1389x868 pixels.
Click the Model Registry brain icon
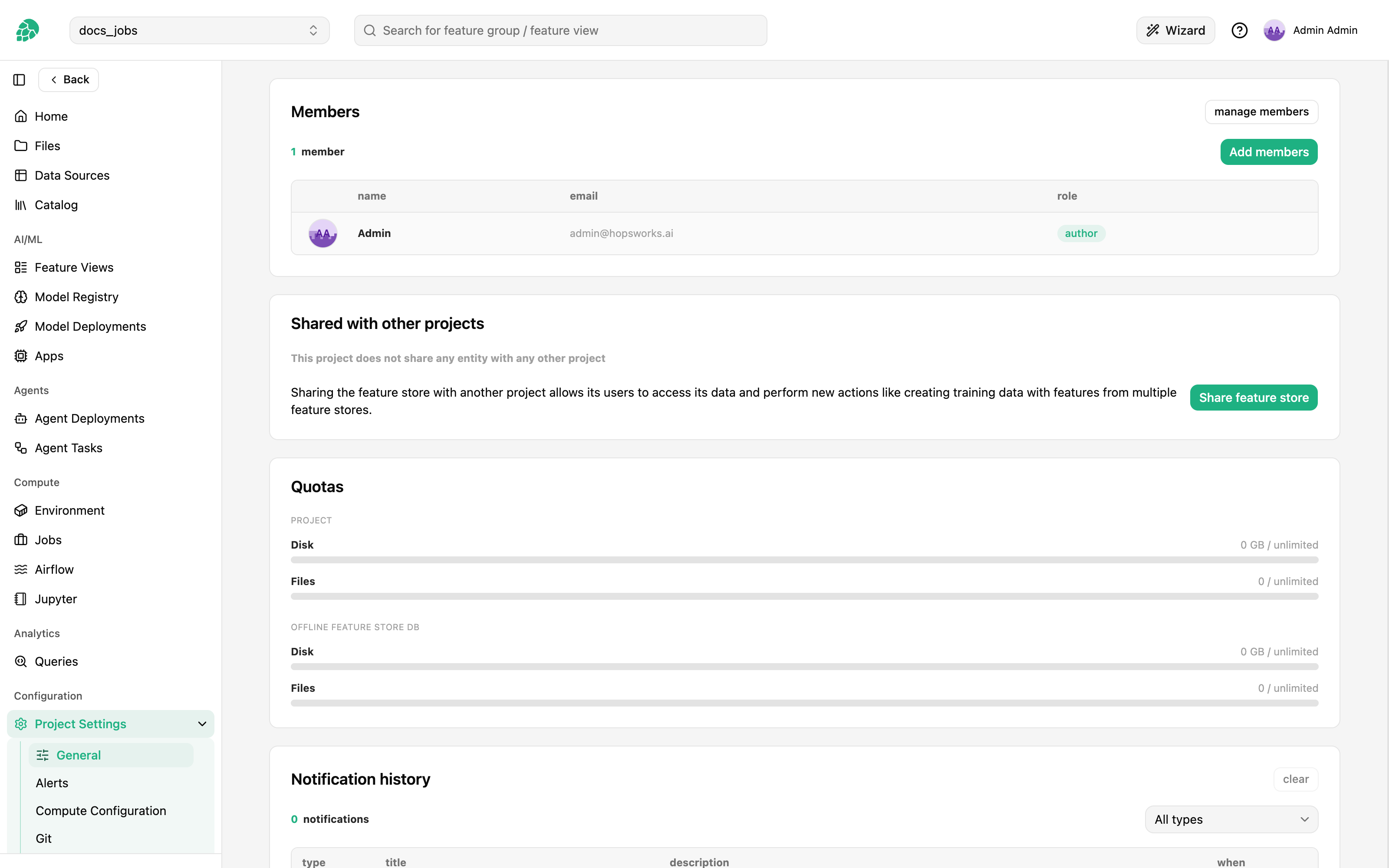[x=21, y=297]
